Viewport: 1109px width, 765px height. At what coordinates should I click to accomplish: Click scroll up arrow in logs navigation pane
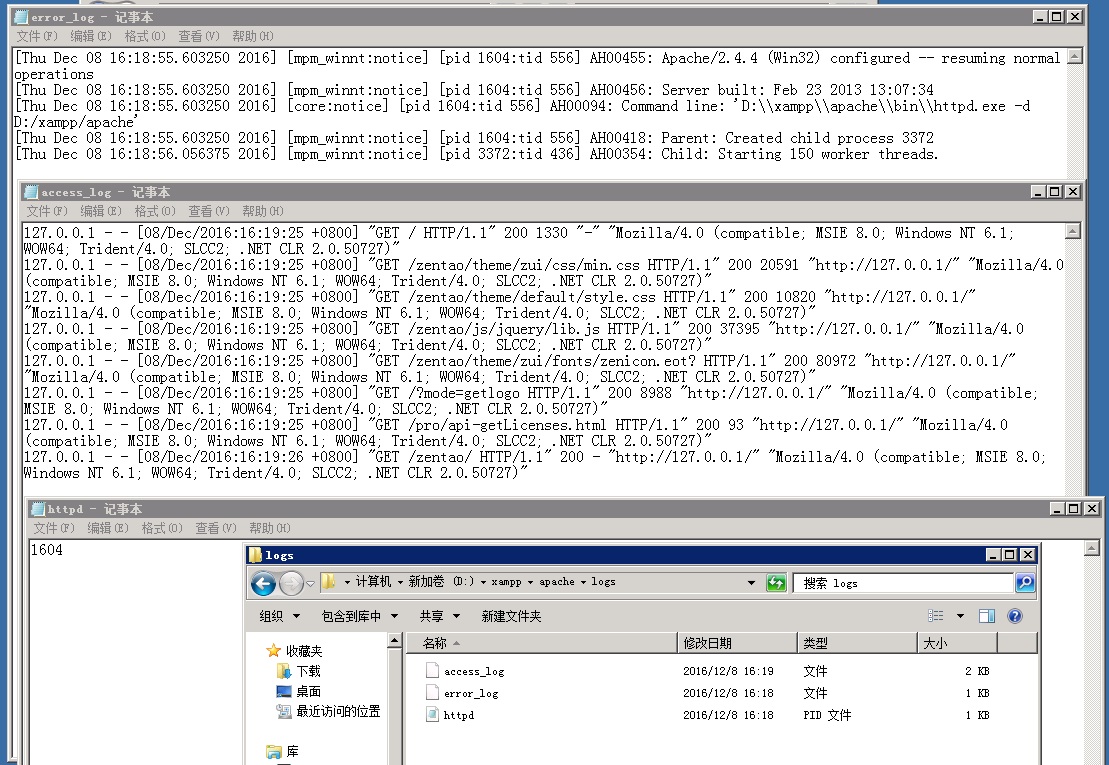click(x=395, y=641)
